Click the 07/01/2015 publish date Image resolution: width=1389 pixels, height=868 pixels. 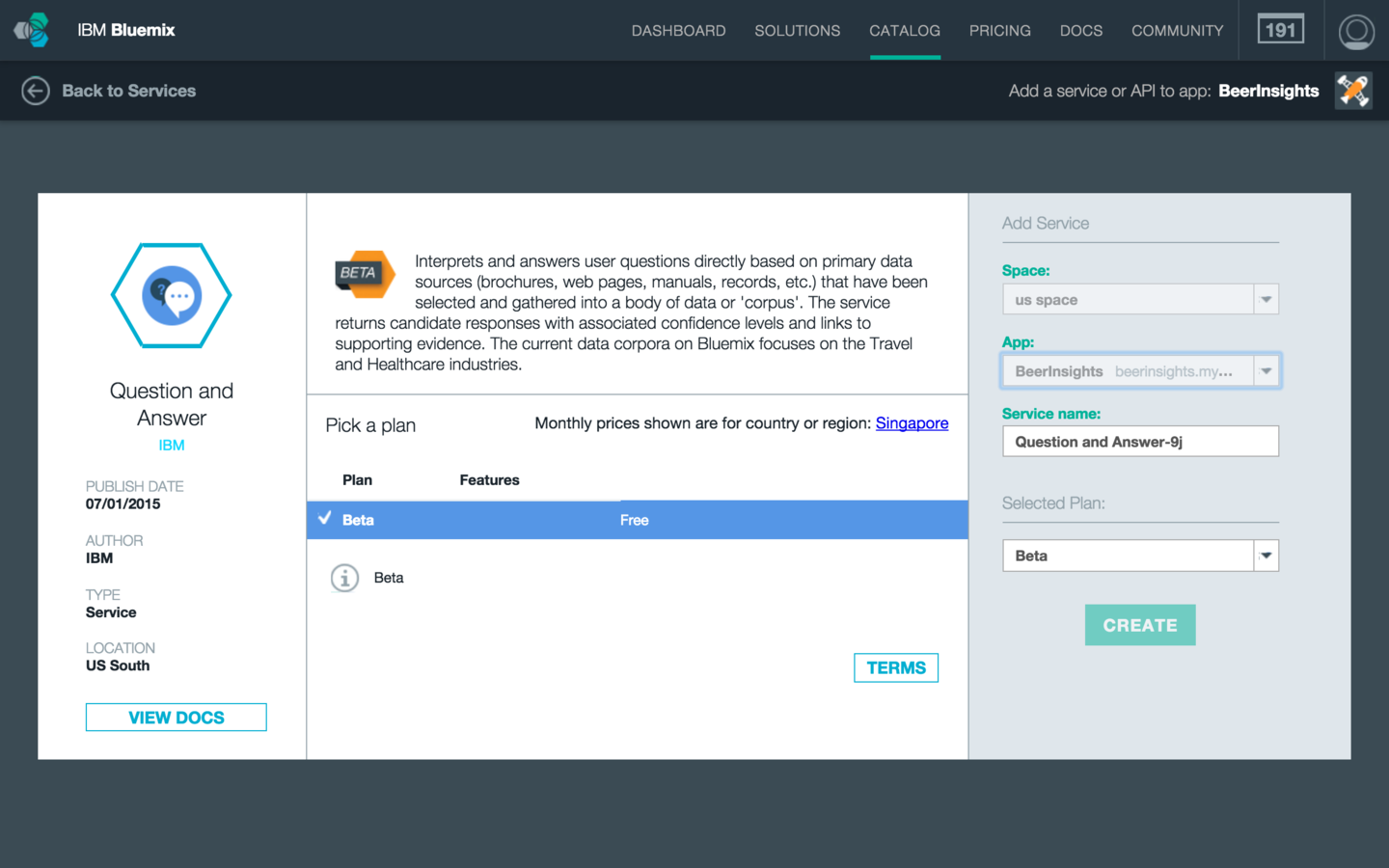123,503
